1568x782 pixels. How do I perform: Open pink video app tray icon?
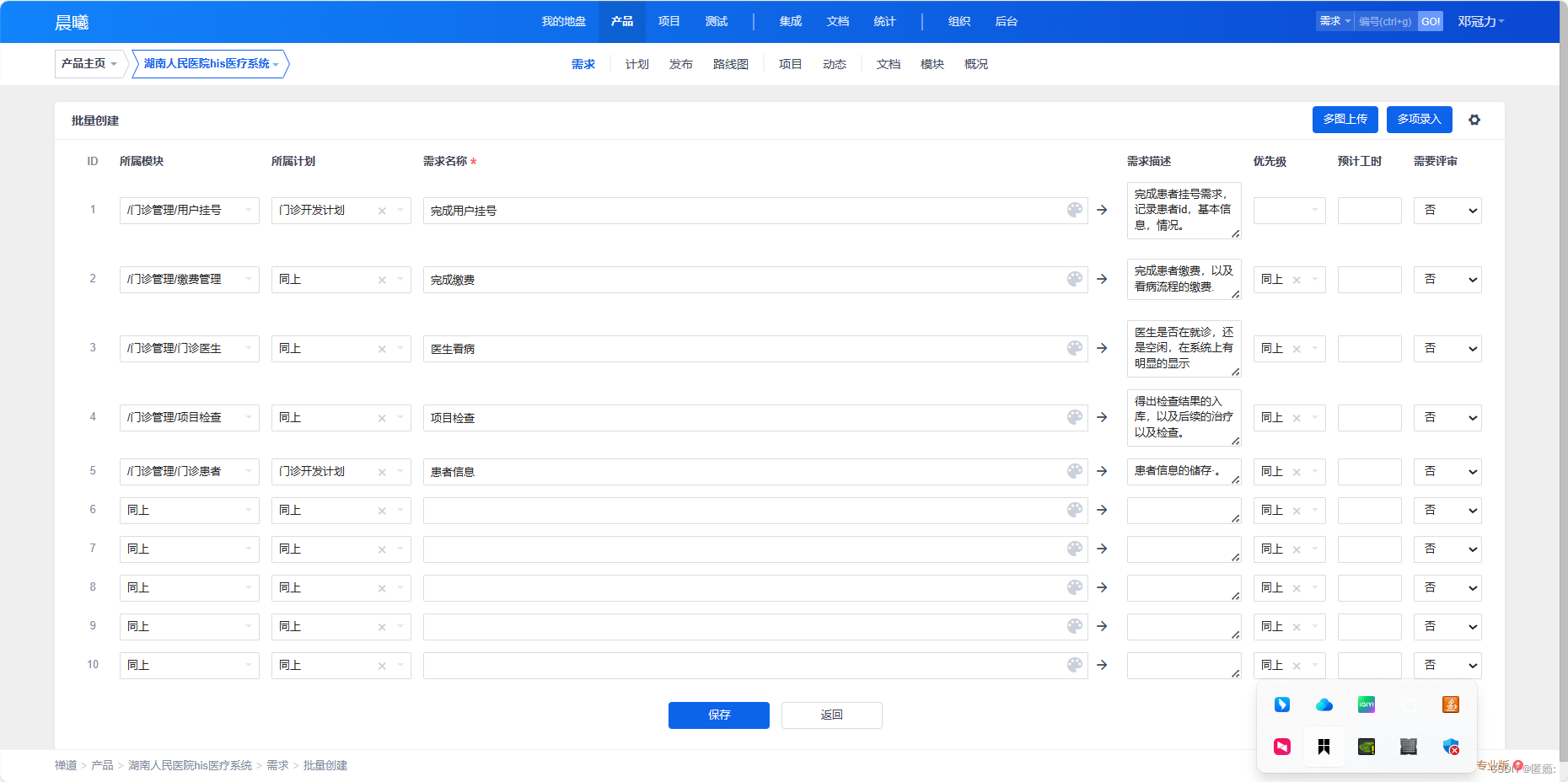(x=1282, y=747)
